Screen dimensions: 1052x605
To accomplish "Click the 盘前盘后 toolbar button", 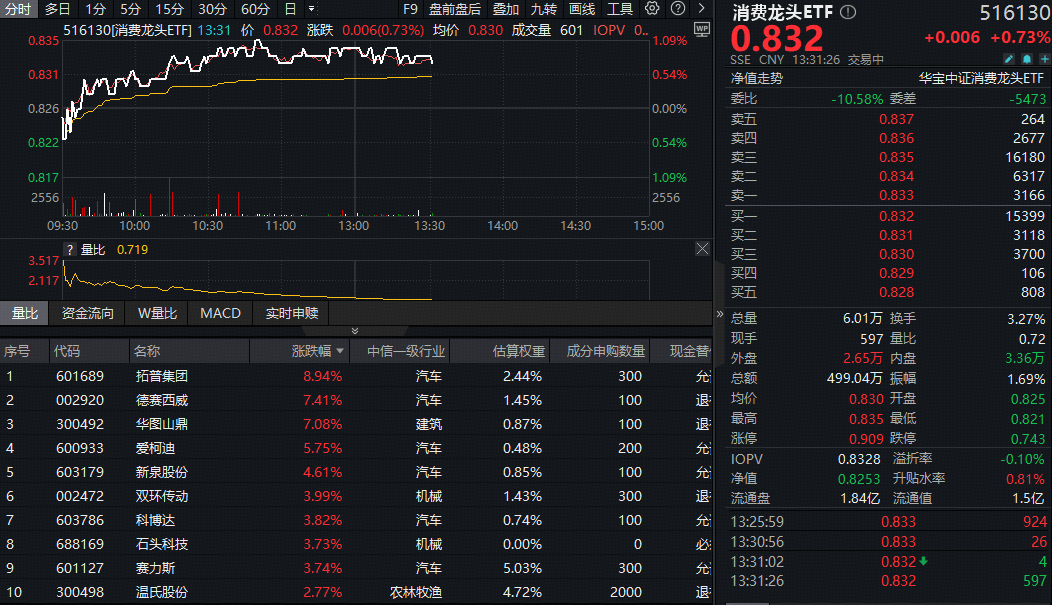I will pos(457,9).
